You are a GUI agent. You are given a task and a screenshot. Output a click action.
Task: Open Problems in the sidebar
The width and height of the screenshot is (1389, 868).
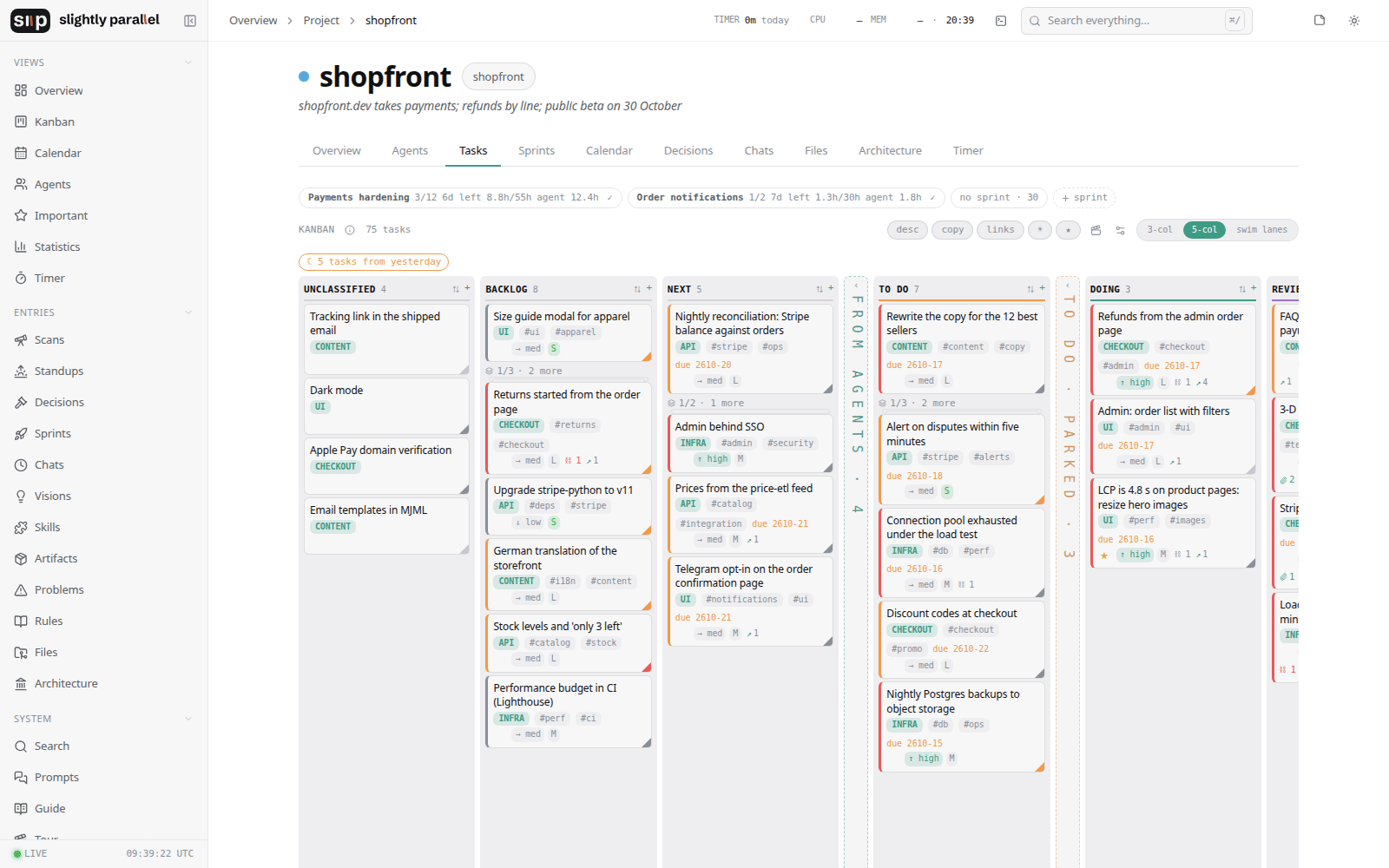click(x=104, y=590)
